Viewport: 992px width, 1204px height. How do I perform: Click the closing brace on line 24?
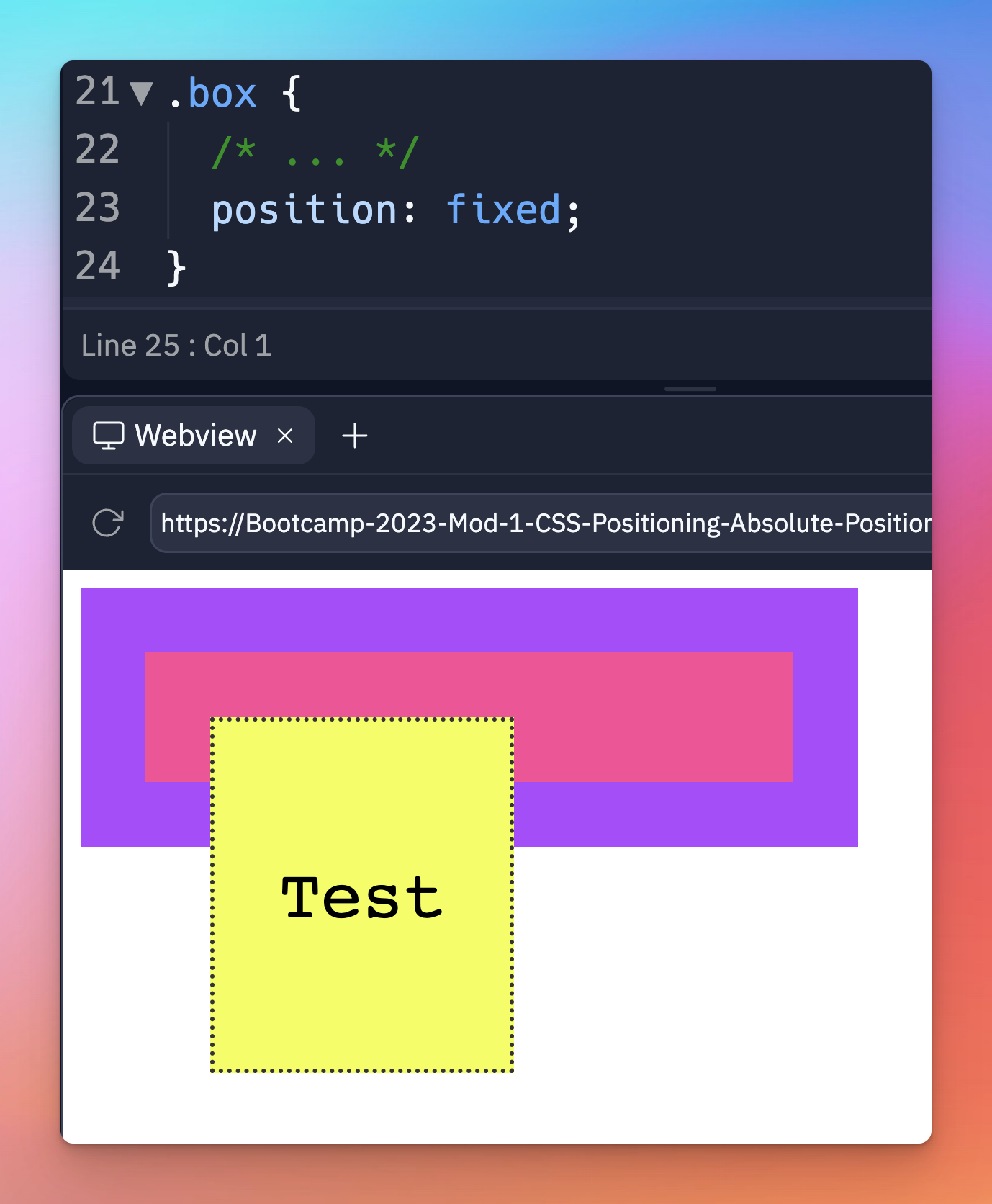click(176, 268)
